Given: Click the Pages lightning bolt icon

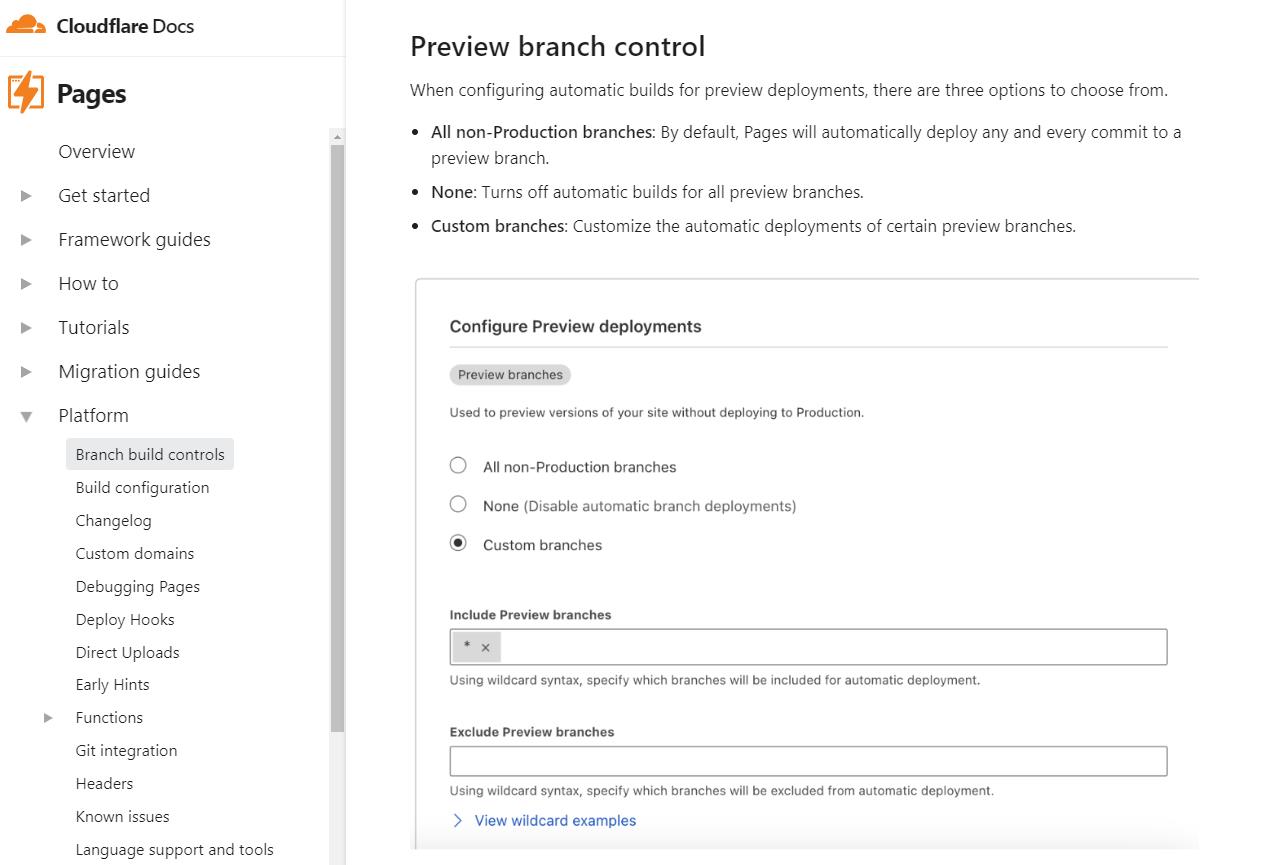Looking at the screenshot, I should point(24,92).
